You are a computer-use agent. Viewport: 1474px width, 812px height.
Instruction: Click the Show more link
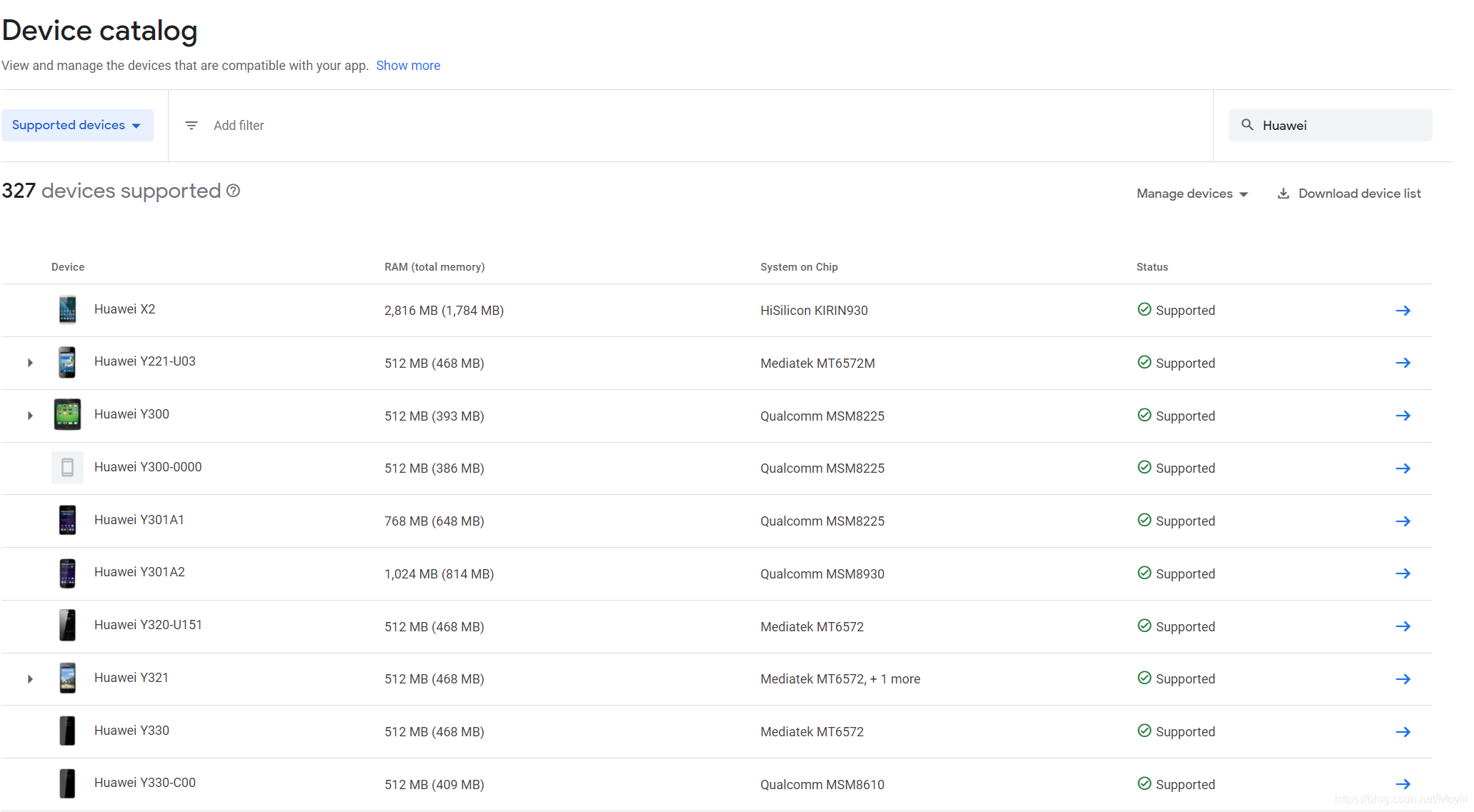408,66
